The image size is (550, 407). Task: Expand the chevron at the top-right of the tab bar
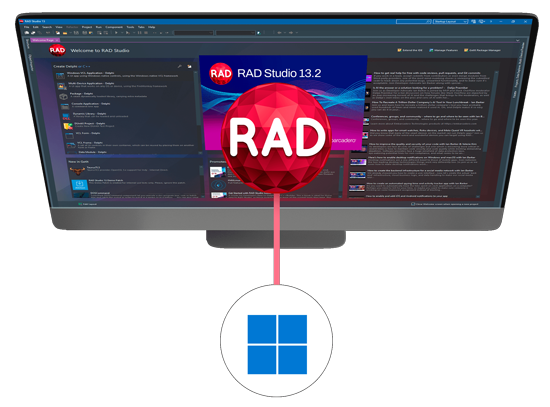tap(517, 40)
